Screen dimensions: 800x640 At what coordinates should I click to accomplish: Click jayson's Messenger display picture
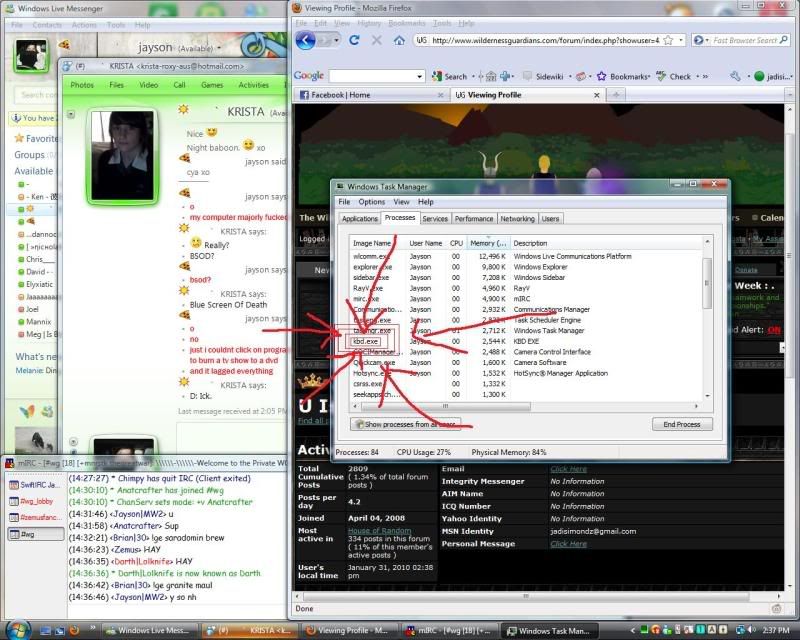coord(31,55)
